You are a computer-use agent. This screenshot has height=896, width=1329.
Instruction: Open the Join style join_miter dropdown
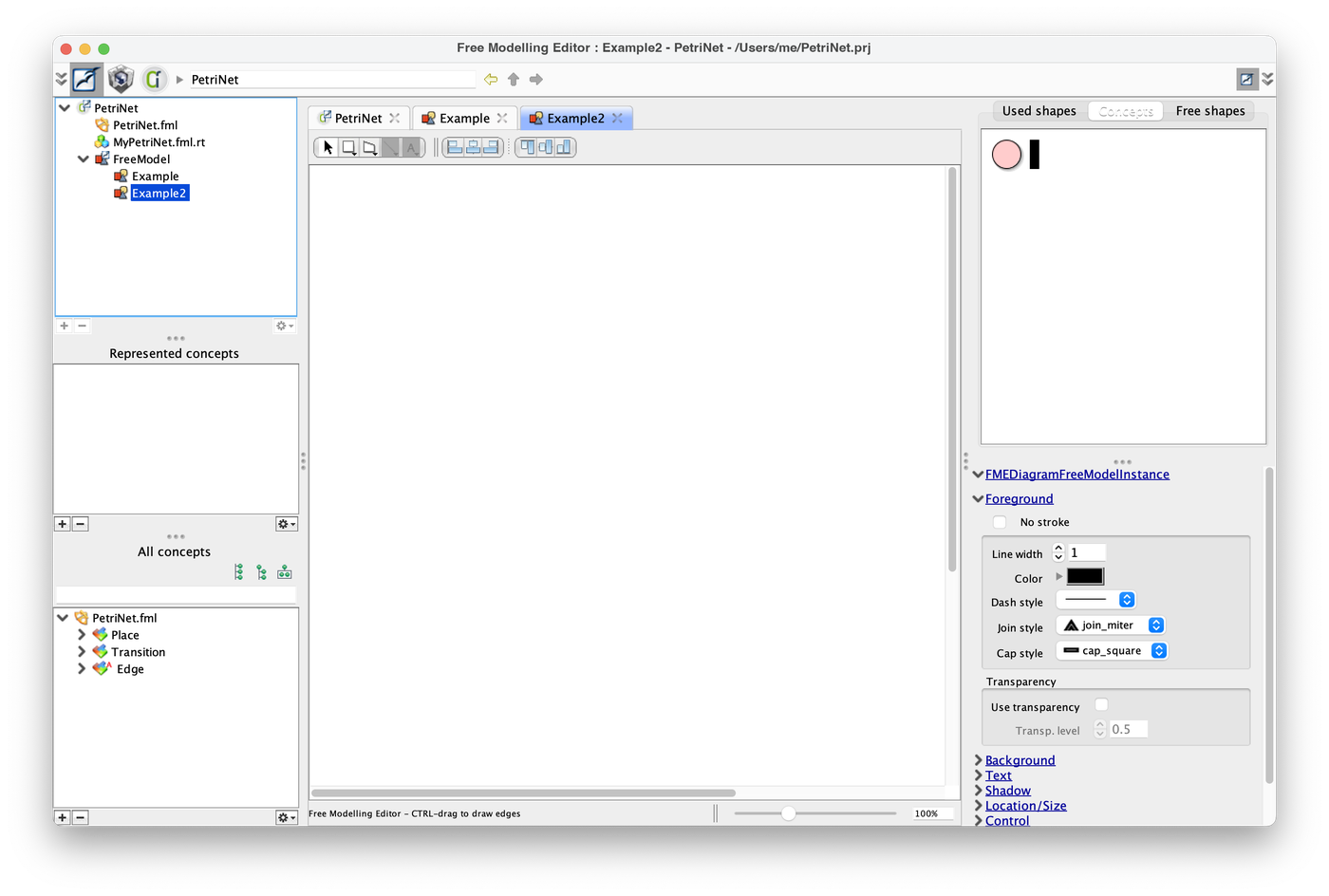click(x=1111, y=625)
